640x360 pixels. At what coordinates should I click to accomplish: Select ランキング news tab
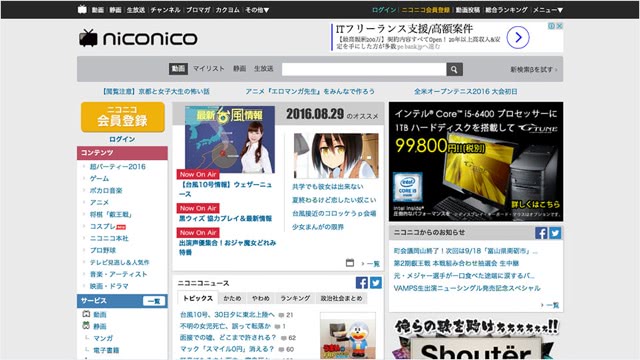295,298
